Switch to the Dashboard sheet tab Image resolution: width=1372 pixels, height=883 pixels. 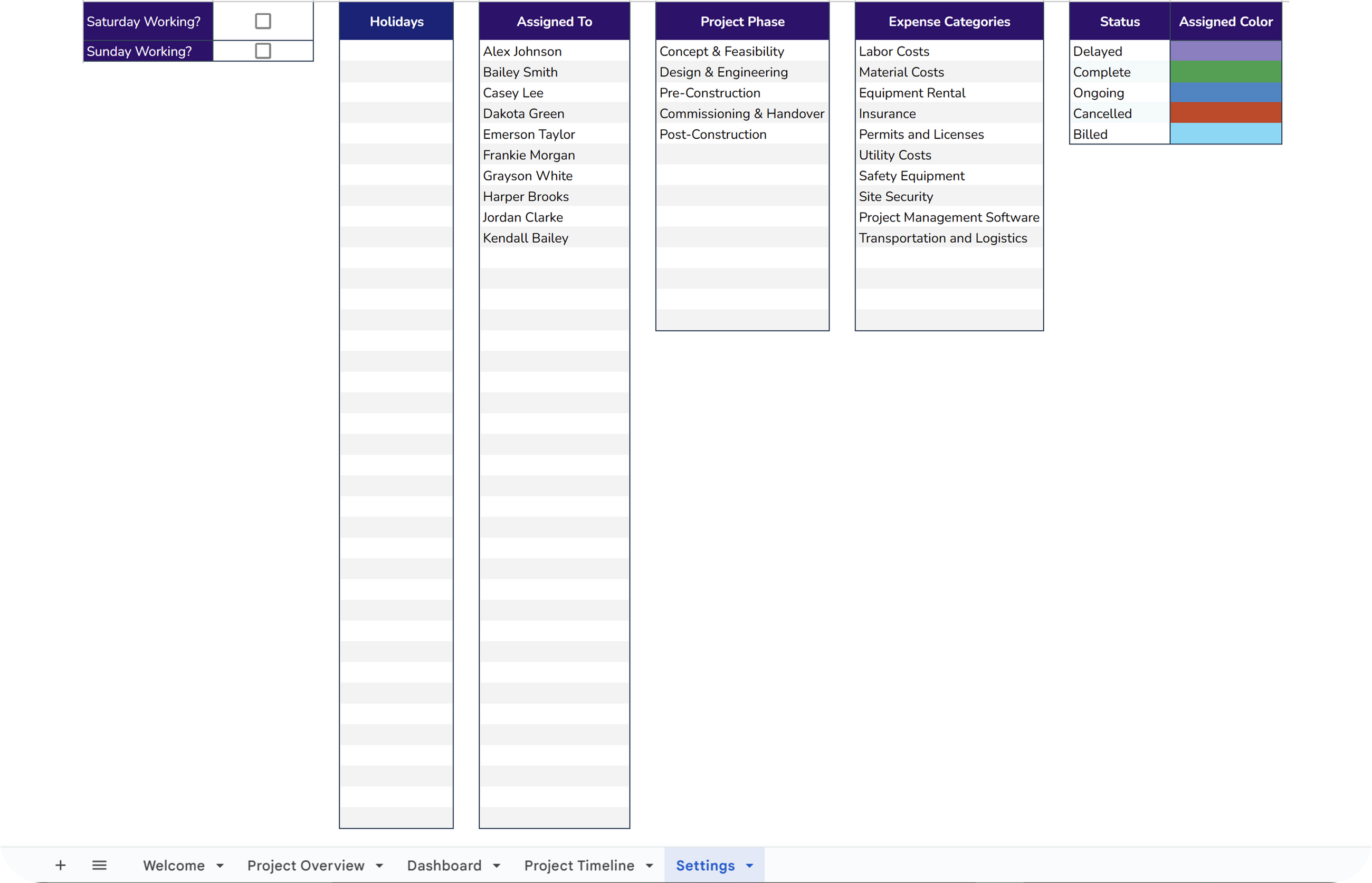click(x=444, y=865)
